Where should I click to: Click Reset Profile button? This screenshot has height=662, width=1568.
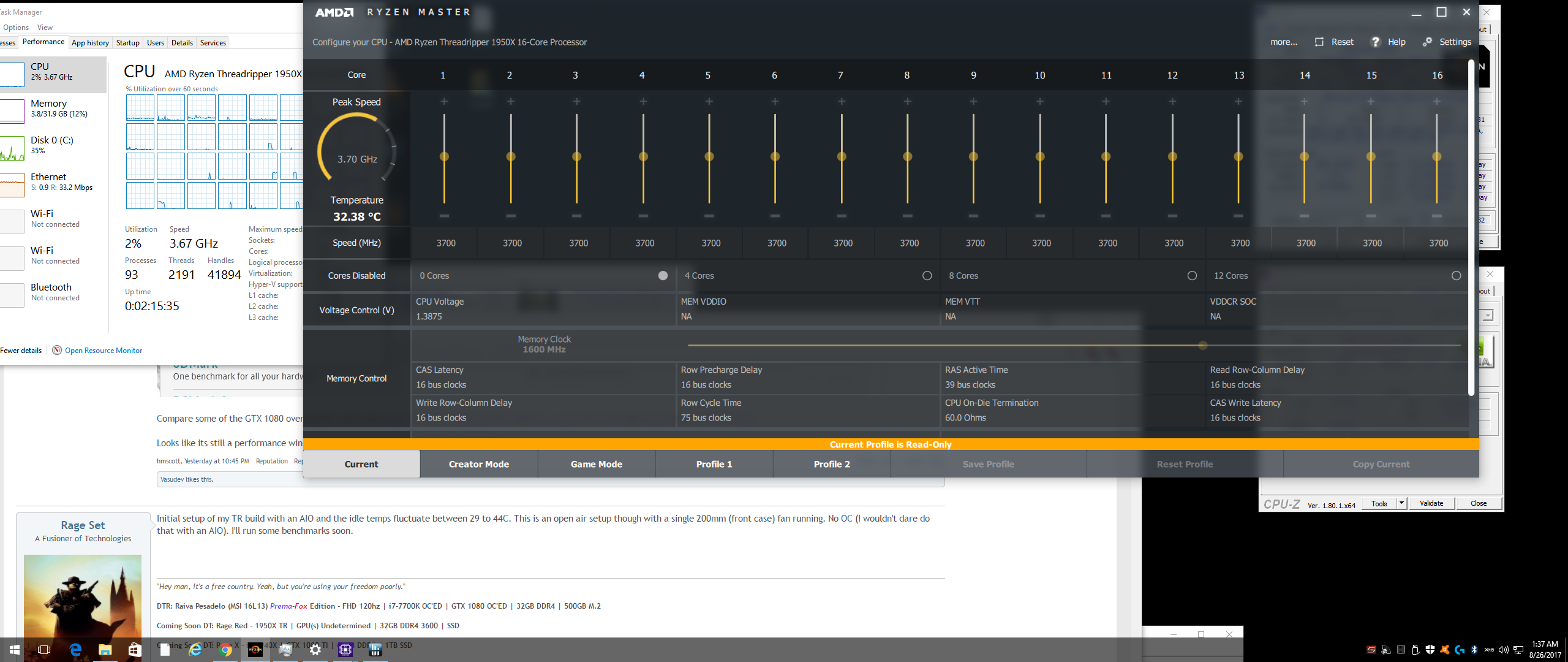[1185, 464]
